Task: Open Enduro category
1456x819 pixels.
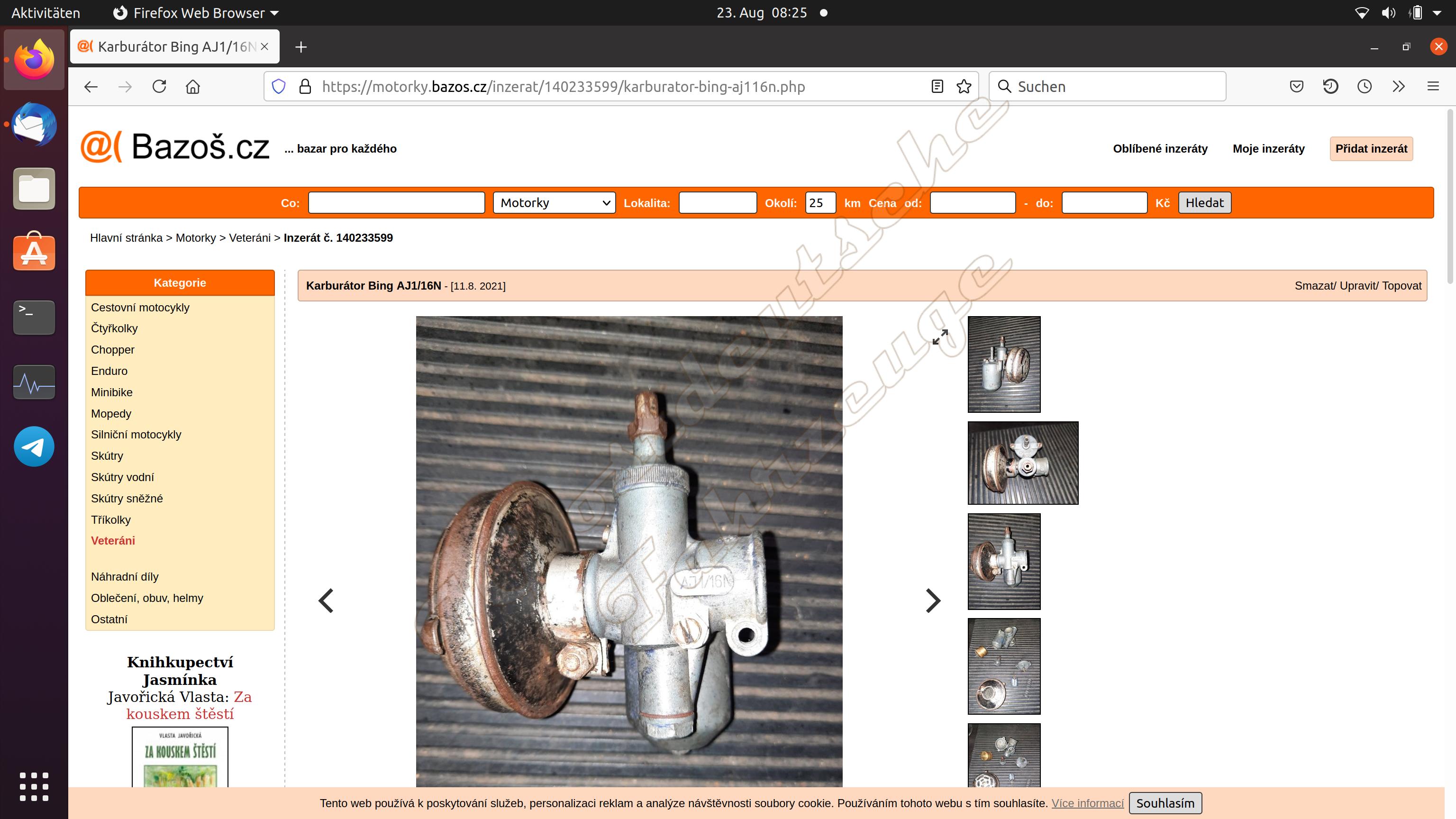Action: [x=109, y=371]
